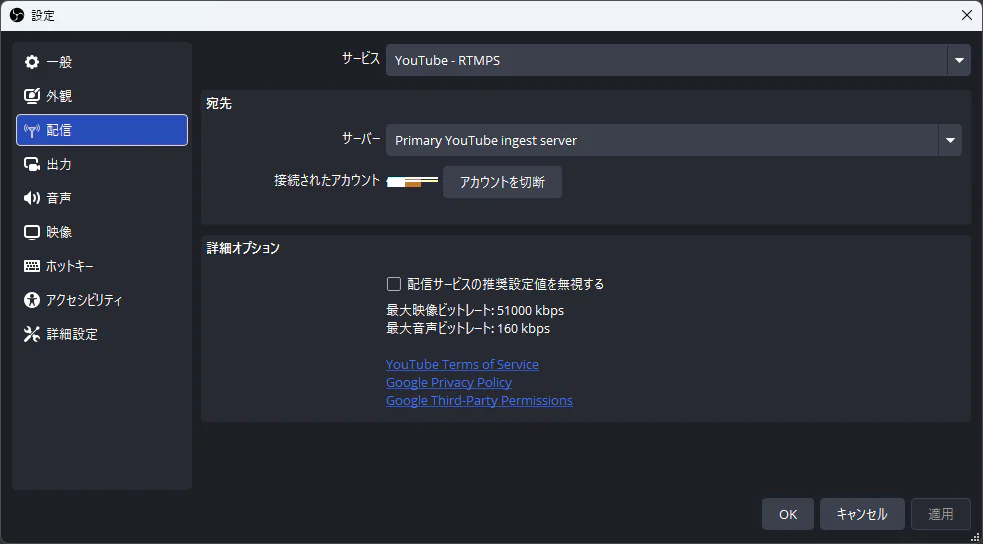Click the ホットキー keyboard icon

(32, 266)
